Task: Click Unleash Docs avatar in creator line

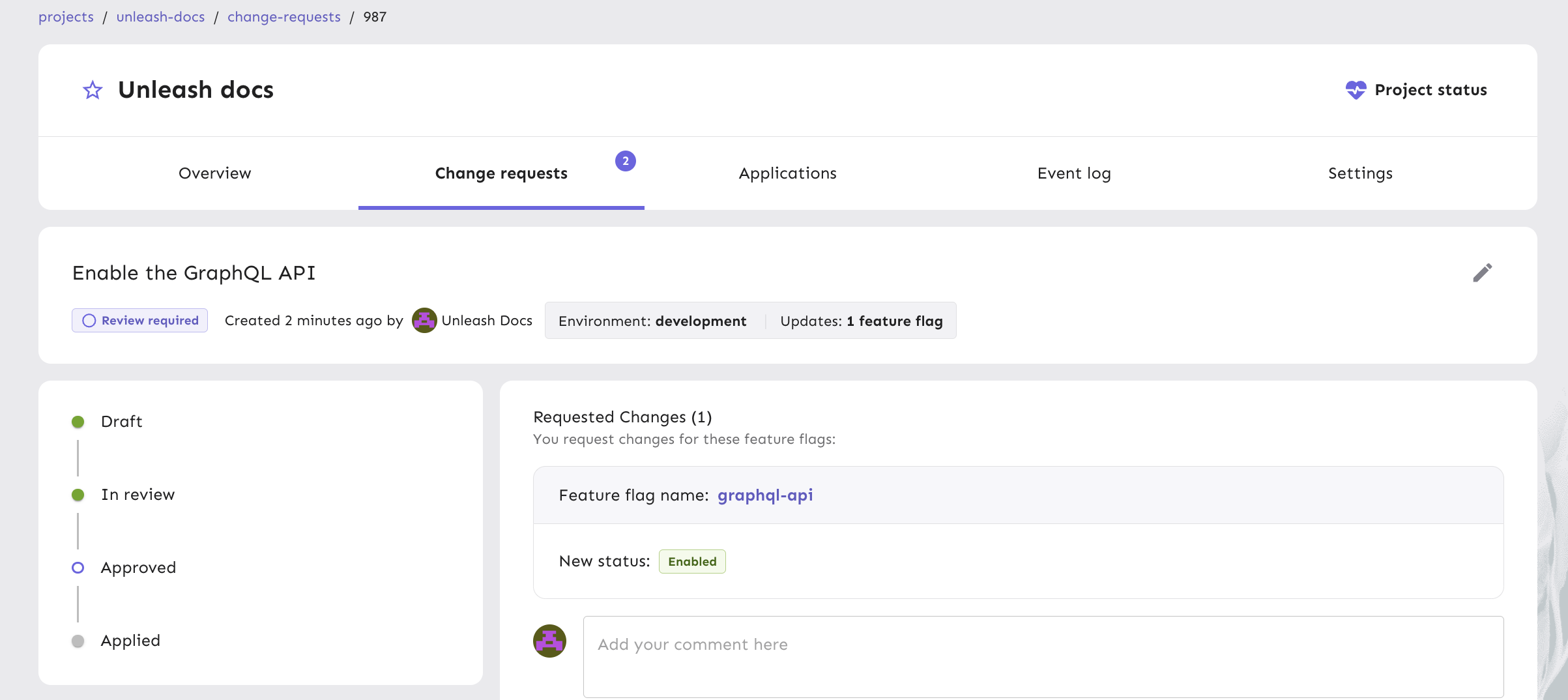Action: (424, 321)
